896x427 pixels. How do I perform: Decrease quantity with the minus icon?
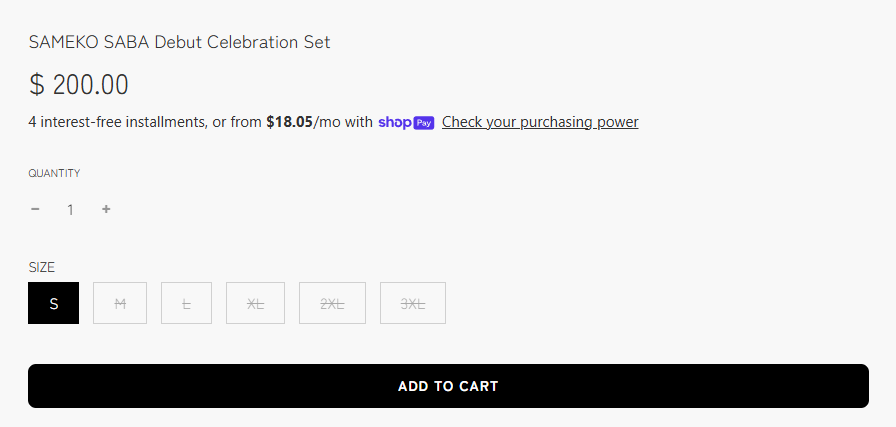(35, 209)
